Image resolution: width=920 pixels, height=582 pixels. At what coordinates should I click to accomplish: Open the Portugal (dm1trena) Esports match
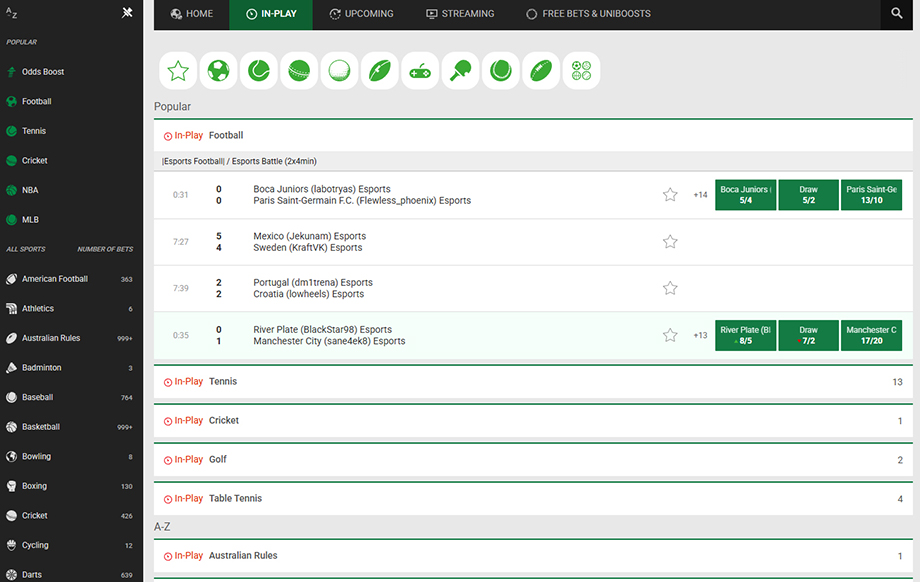click(313, 283)
